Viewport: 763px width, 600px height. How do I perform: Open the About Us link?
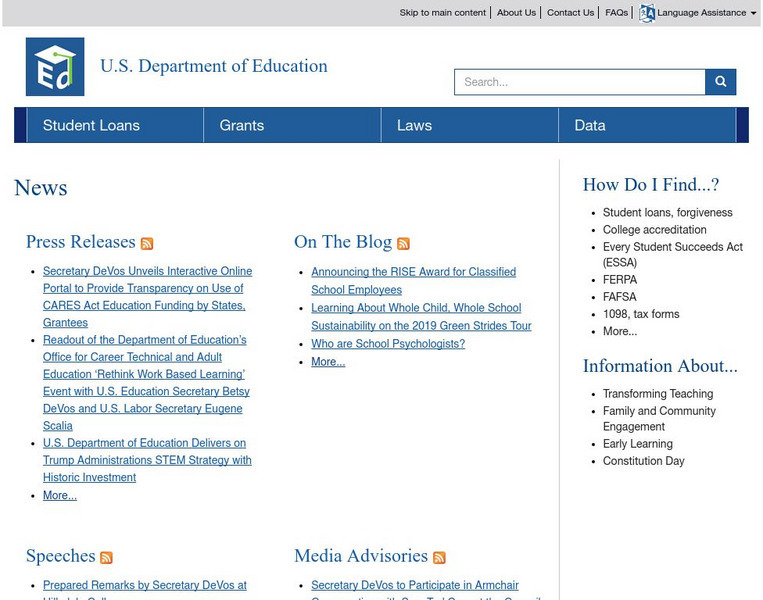(516, 13)
